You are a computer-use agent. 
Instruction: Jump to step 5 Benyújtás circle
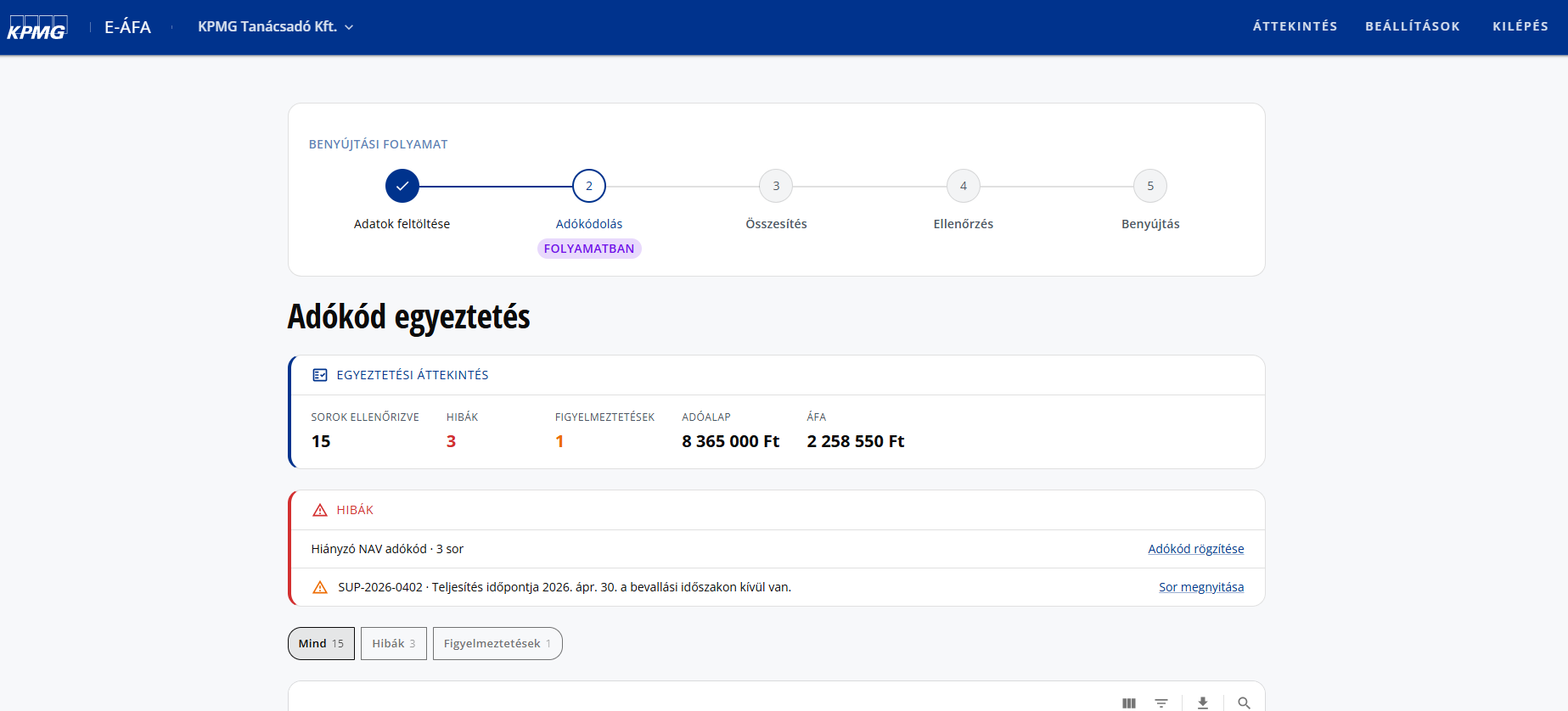(1150, 186)
